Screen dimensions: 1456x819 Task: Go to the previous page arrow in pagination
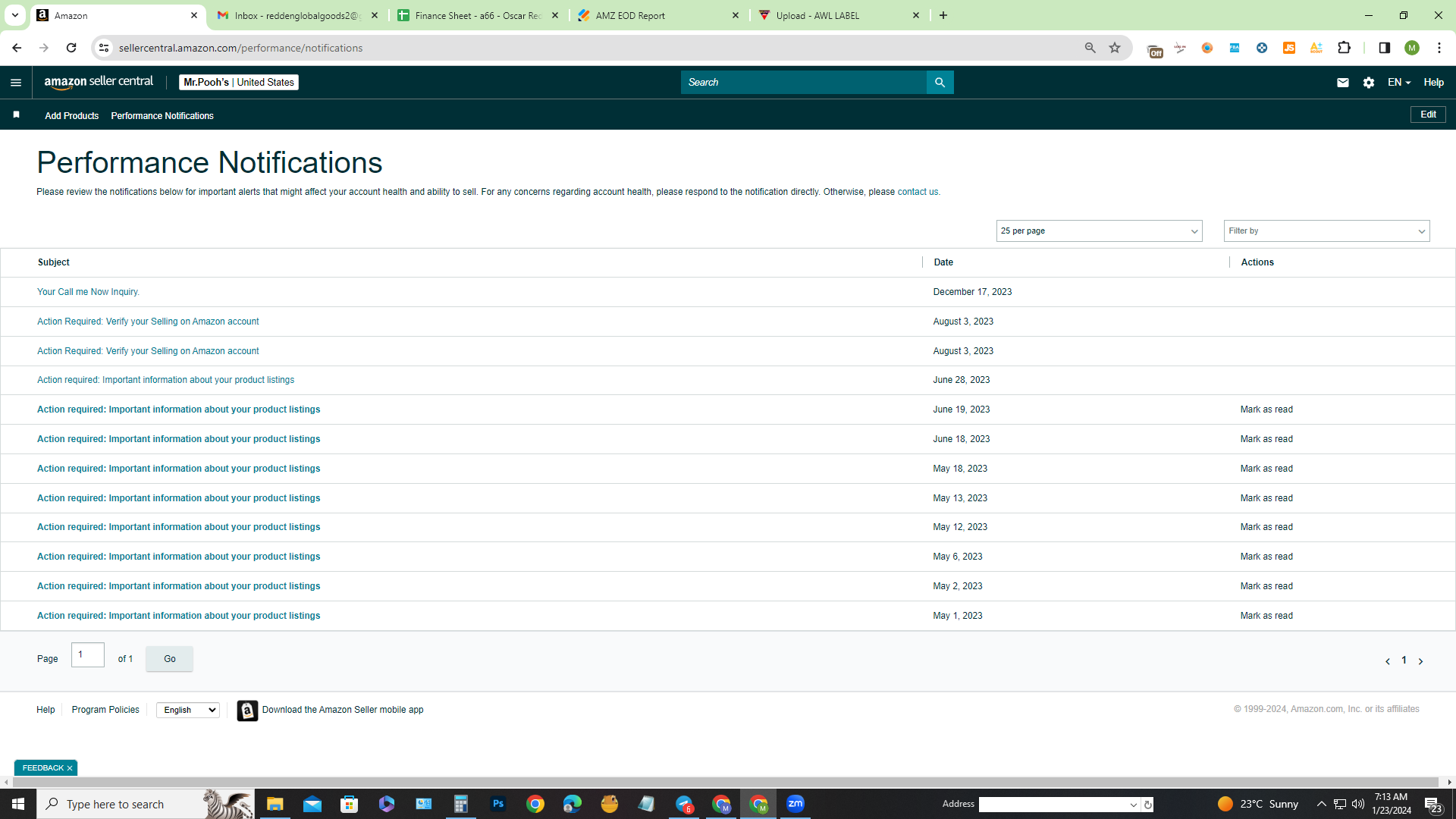point(1388,661)
